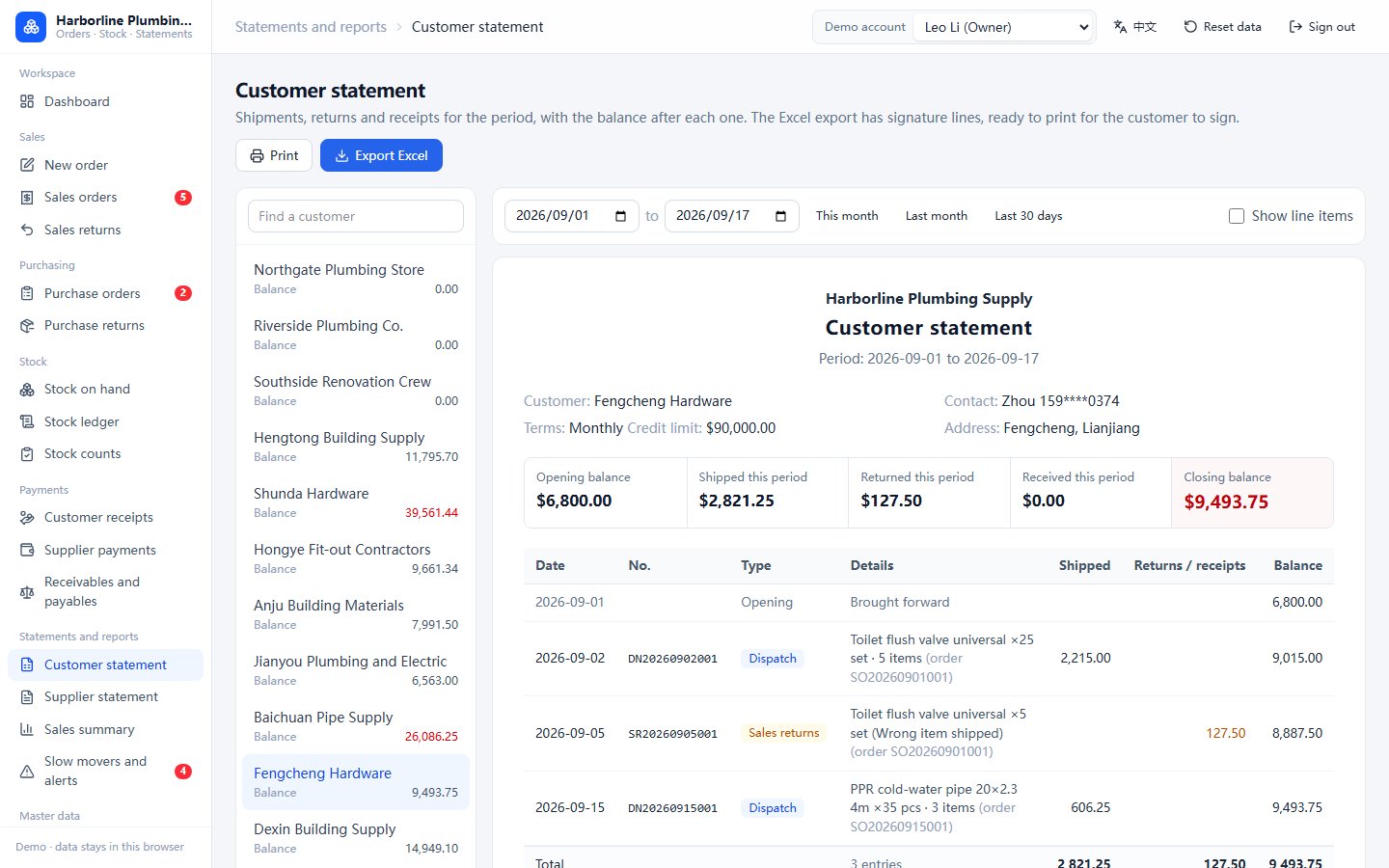Open Stock on hand page

106,389
